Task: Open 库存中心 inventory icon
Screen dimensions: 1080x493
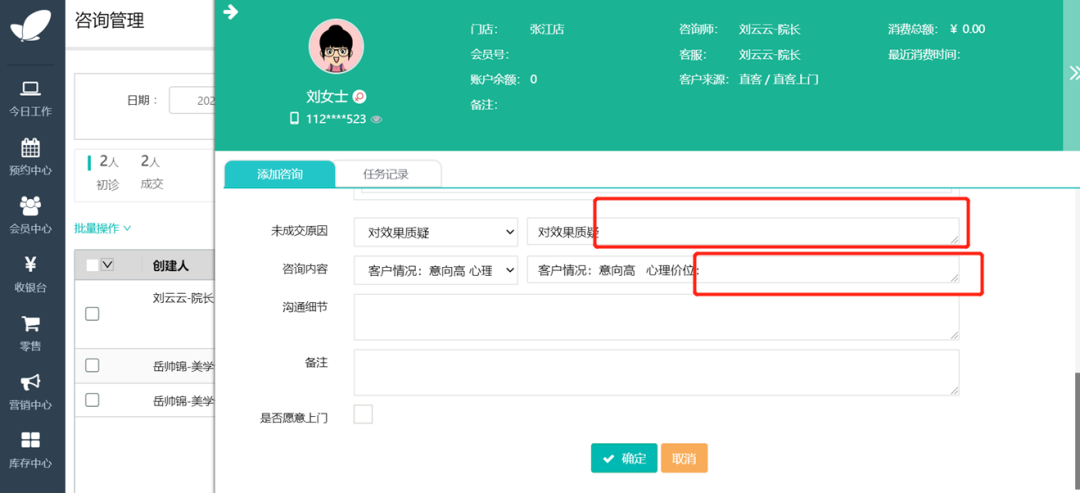Action: click(x=30, y=449)
